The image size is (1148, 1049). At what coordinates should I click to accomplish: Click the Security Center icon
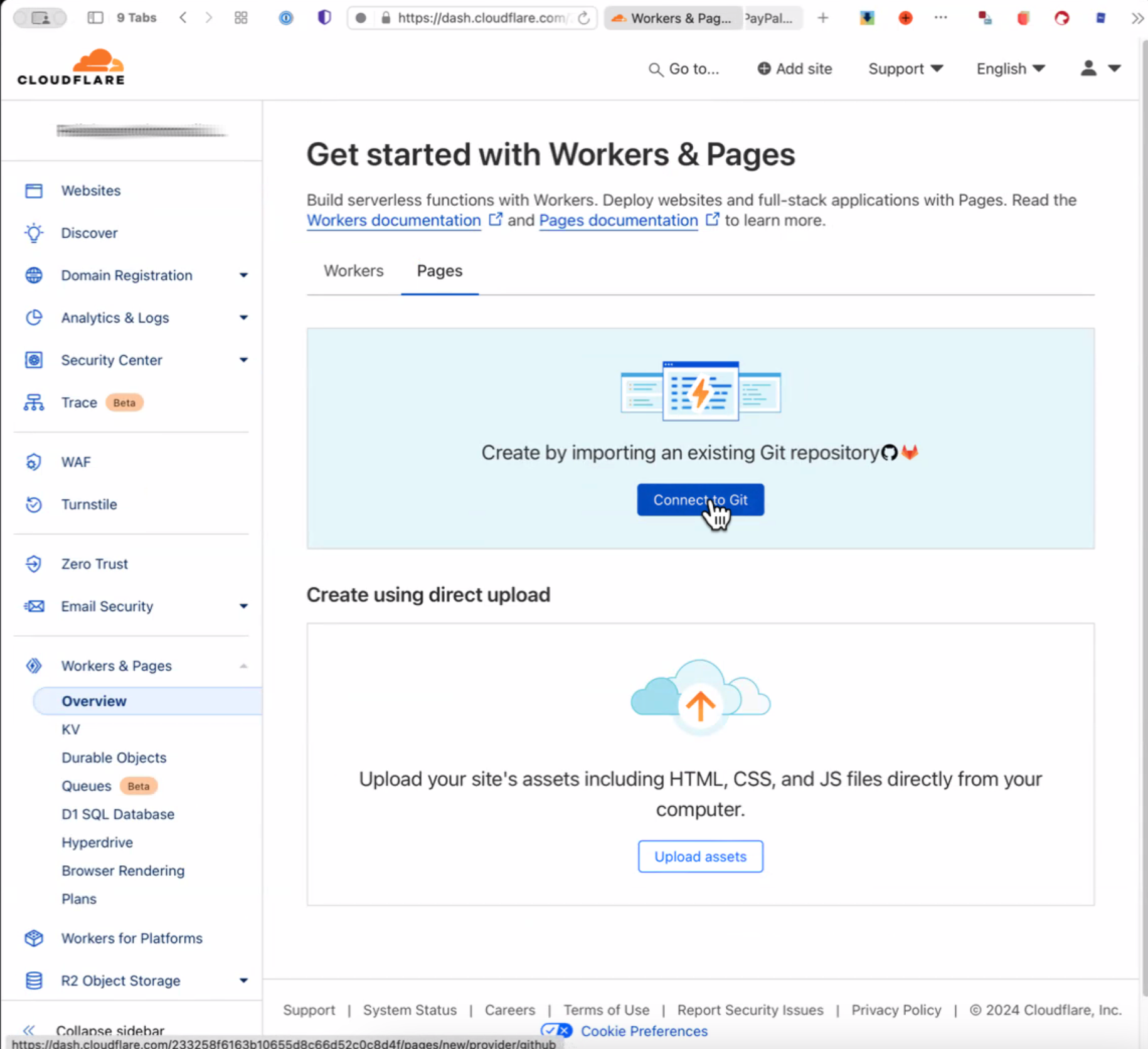(34, 360)
